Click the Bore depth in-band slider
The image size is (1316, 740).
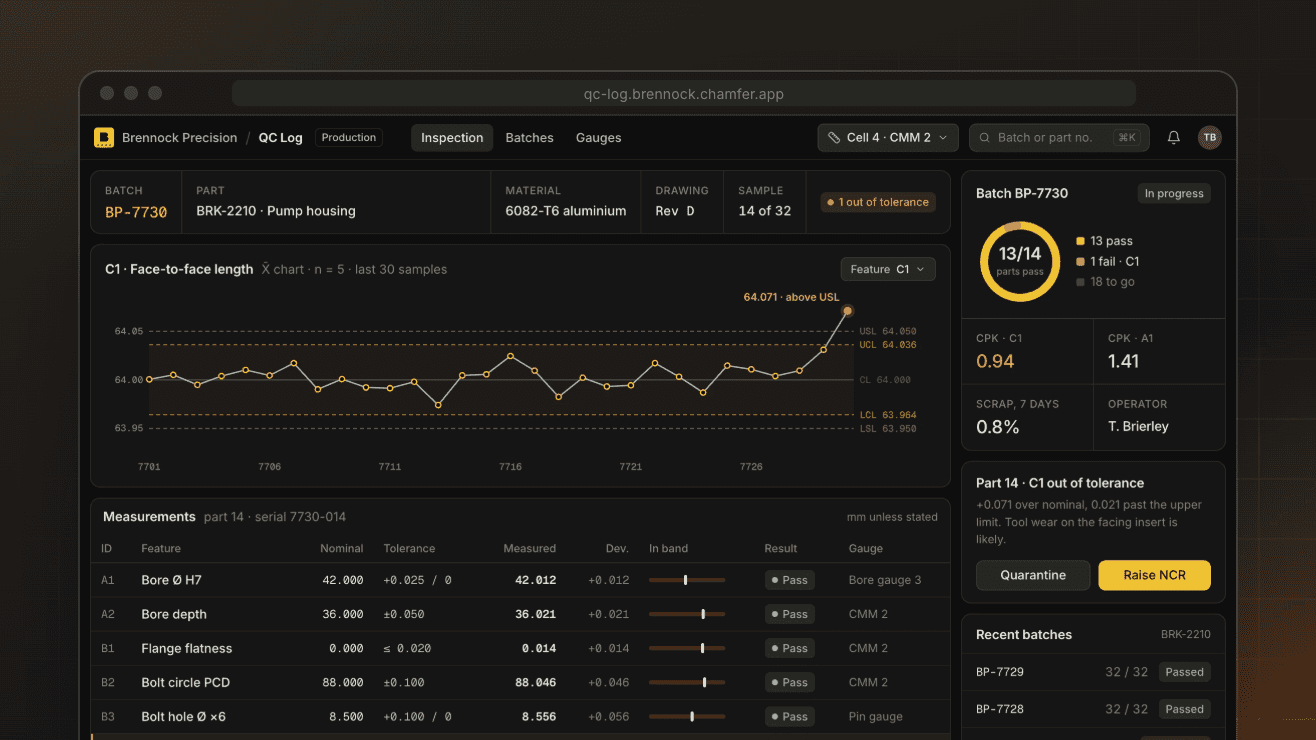(x=687, y=614)
